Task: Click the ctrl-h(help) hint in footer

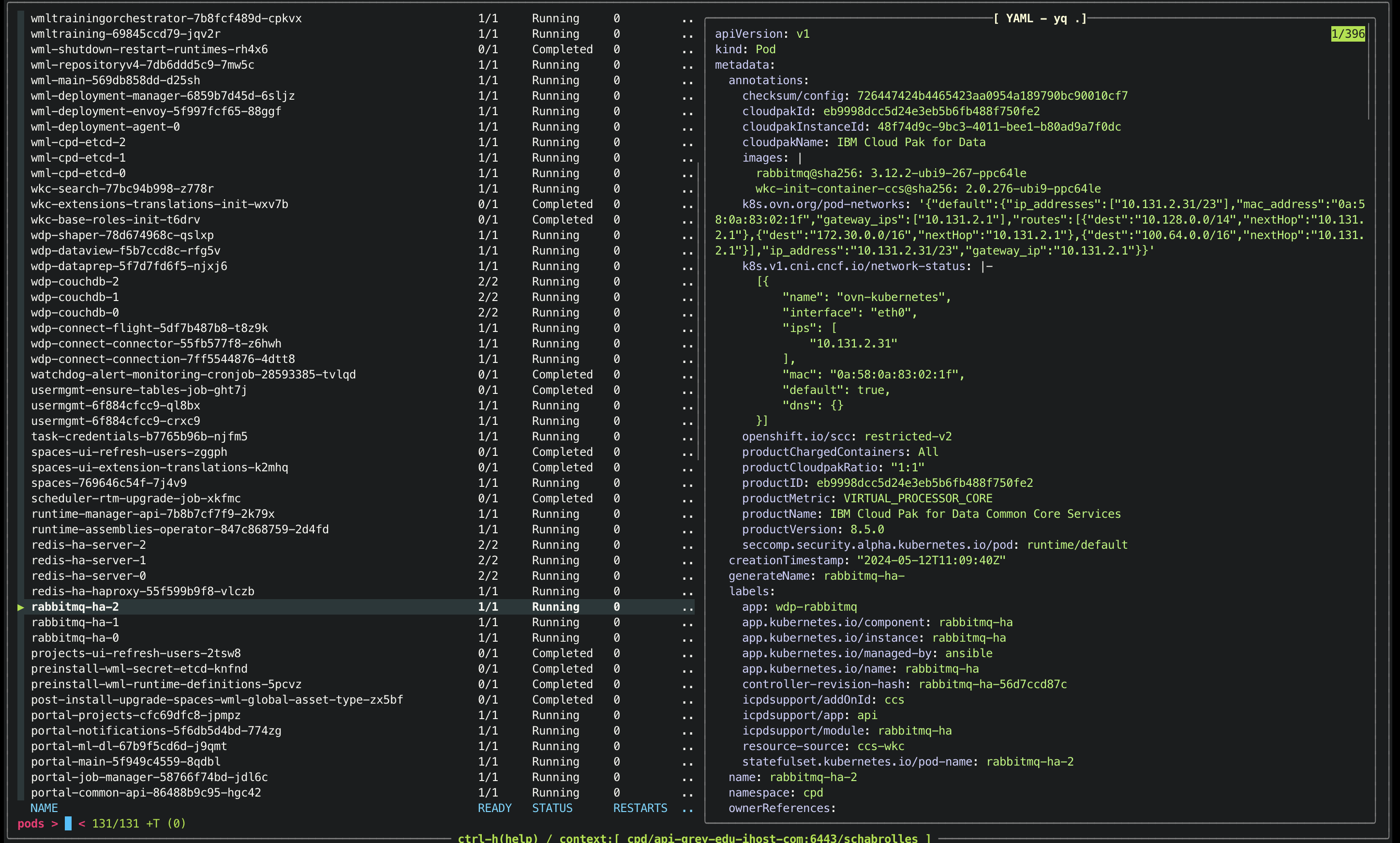Action: (497, 838)
